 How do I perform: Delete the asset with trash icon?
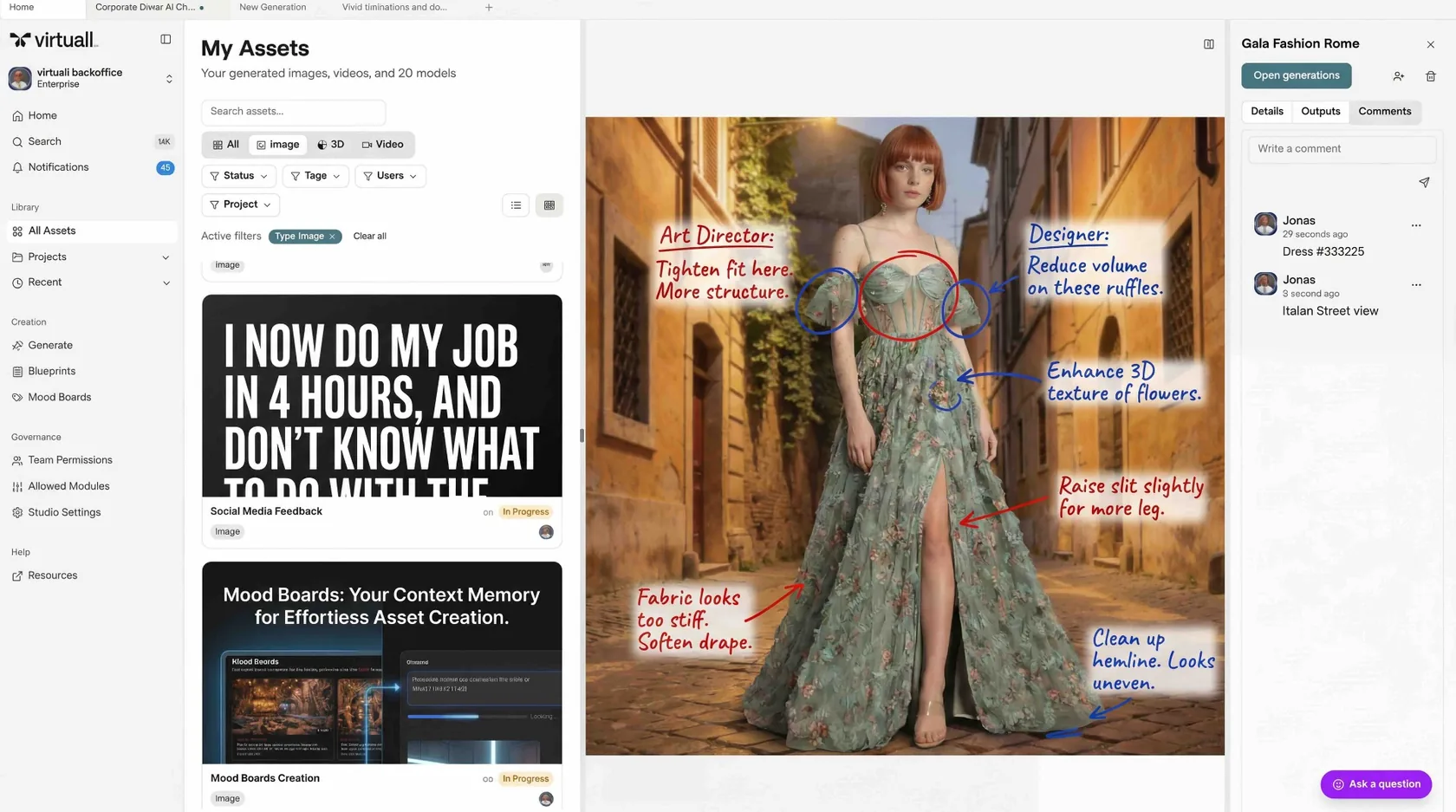[1430, 76]
